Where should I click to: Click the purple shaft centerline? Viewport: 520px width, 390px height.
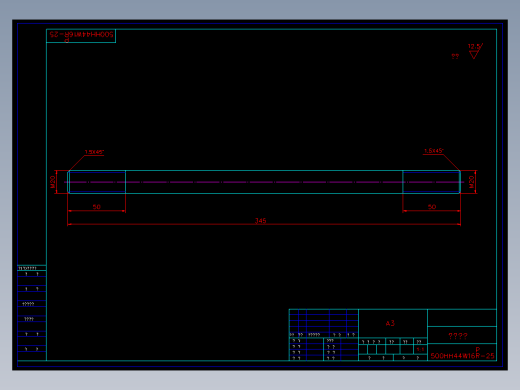(264, 182)
